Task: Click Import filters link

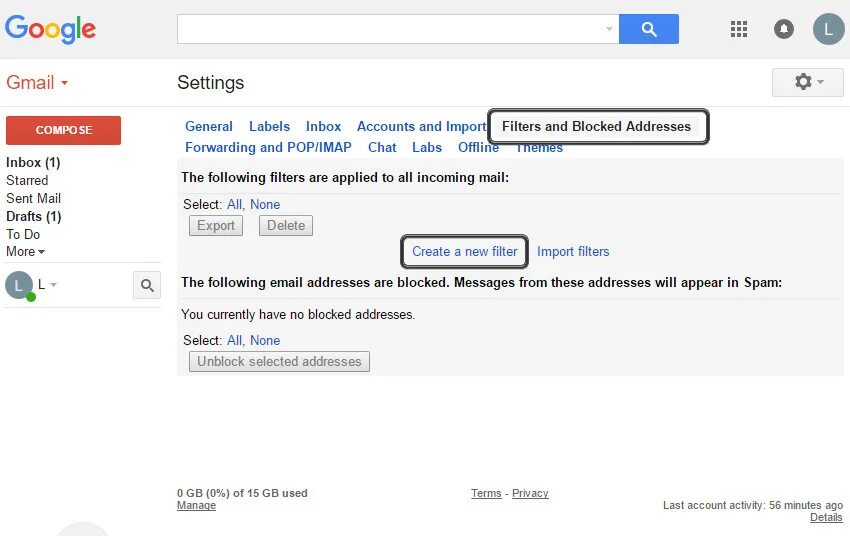Action: tap(573, 251)
